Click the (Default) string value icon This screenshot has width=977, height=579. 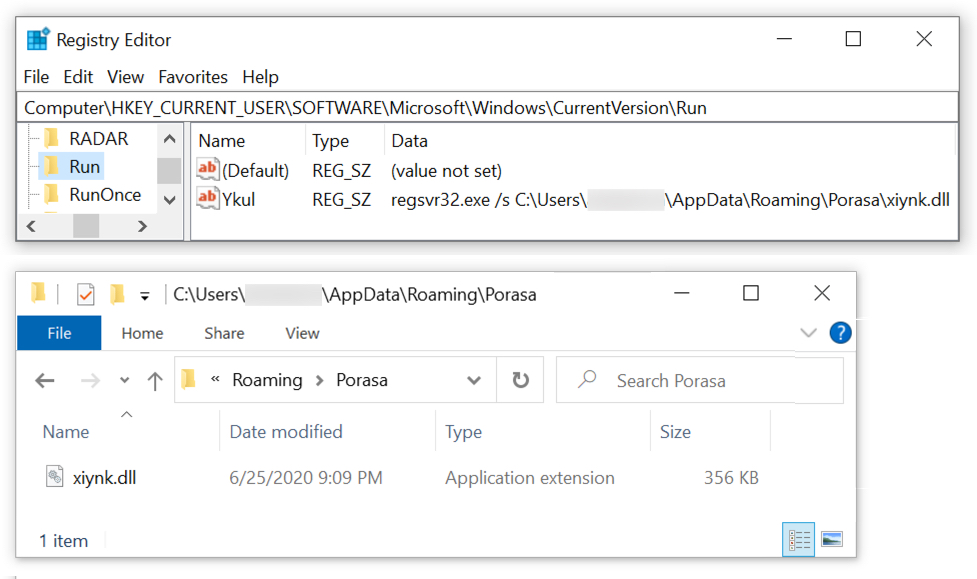click(x=207, y=168)
